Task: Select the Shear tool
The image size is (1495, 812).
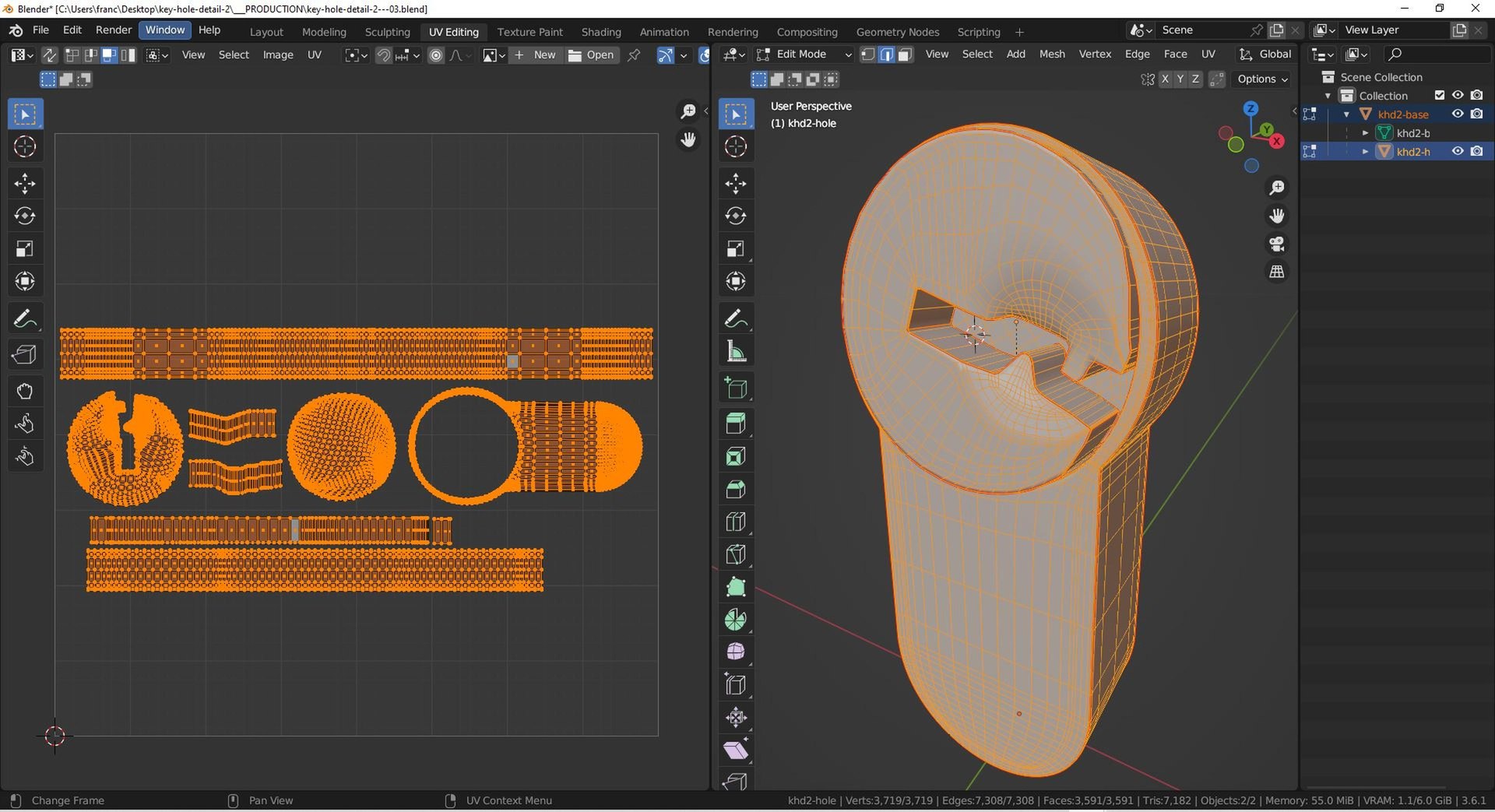Action: tap(736, 750)
